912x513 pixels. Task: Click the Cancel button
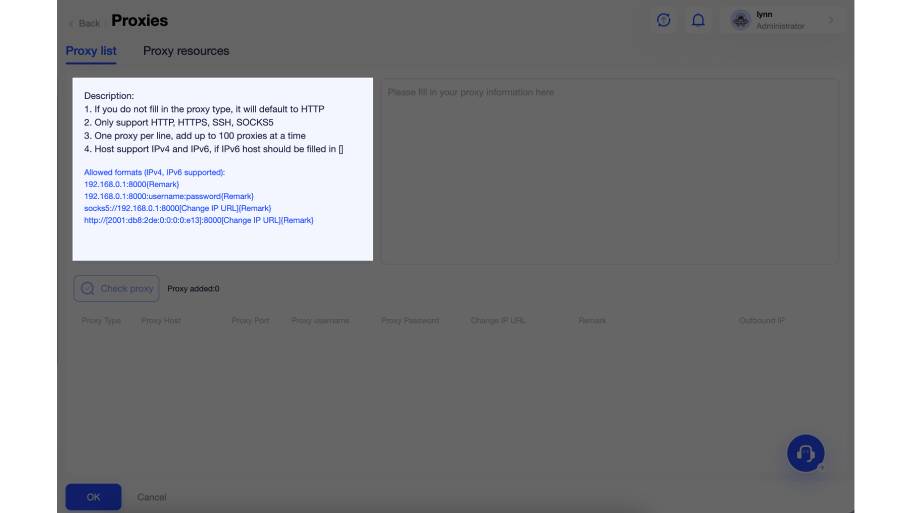[x=152, y=497]
